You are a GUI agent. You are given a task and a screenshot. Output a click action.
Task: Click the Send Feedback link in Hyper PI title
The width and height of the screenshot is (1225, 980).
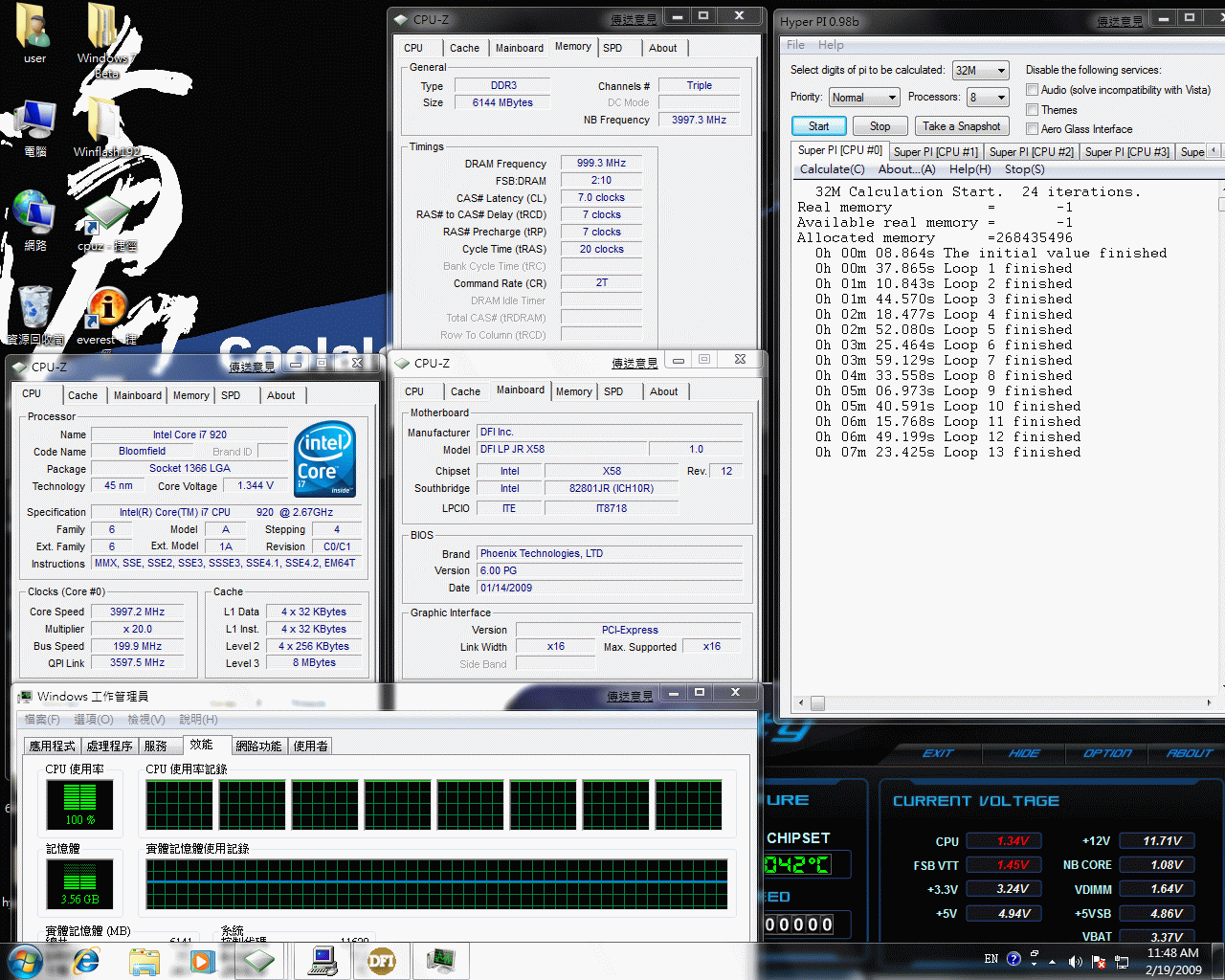point(1120,21)
